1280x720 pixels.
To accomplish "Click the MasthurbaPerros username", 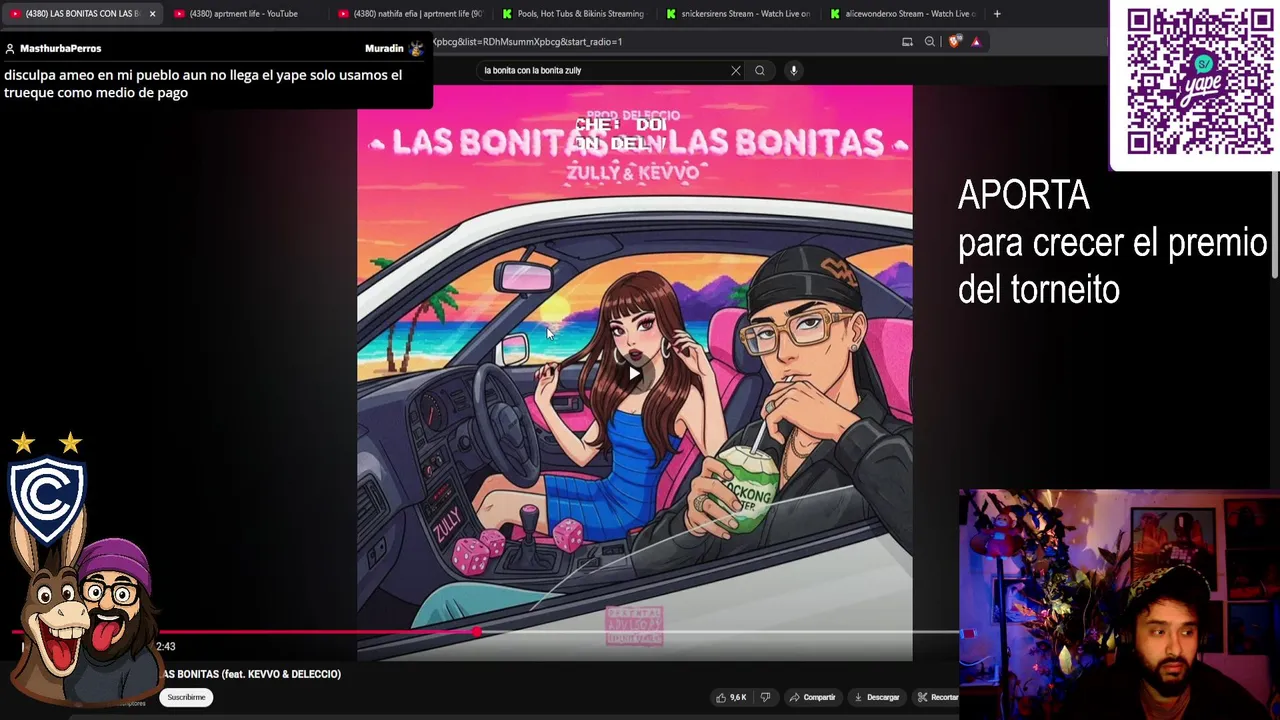I will [60, 48].
